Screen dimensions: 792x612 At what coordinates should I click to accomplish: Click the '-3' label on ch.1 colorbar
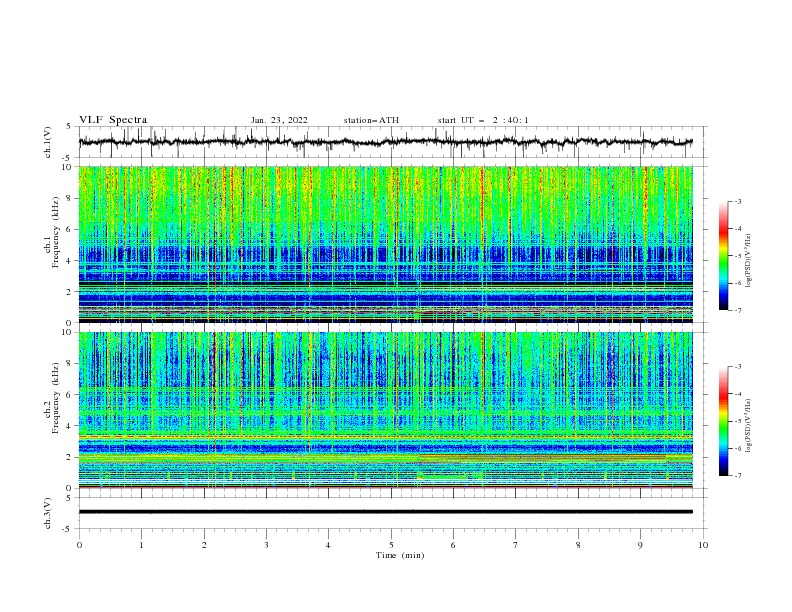pyautogui.click(x=738, y=201)
